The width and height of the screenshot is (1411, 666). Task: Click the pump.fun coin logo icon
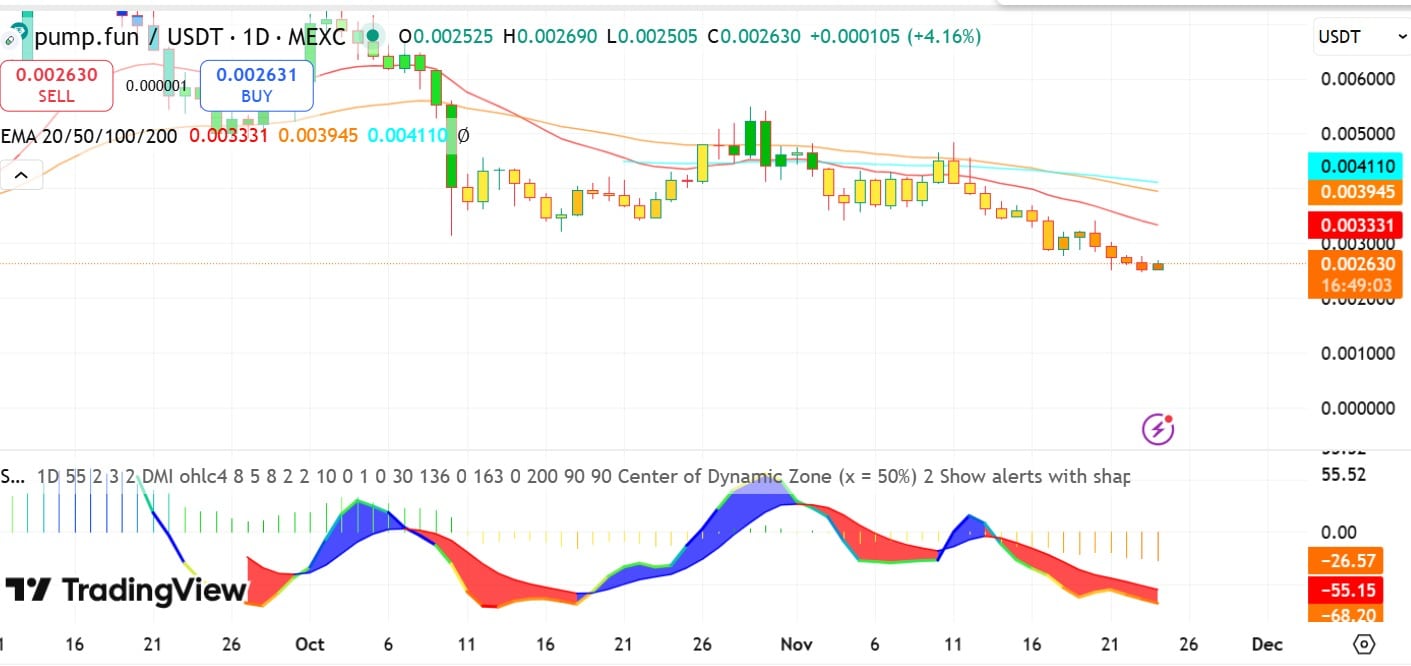point(15,38)
